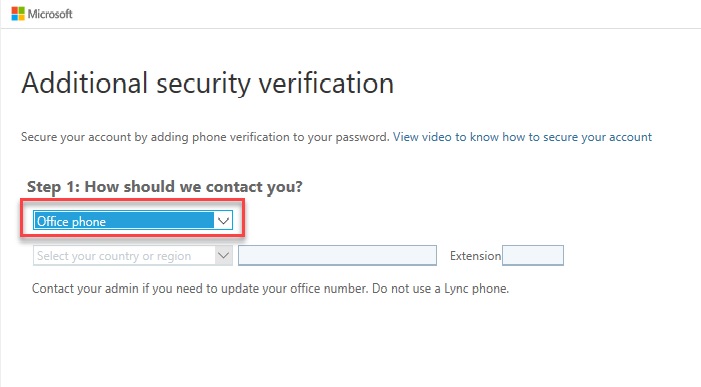
Task: Select the highlighted Office phone text
Action: point(71,221)
